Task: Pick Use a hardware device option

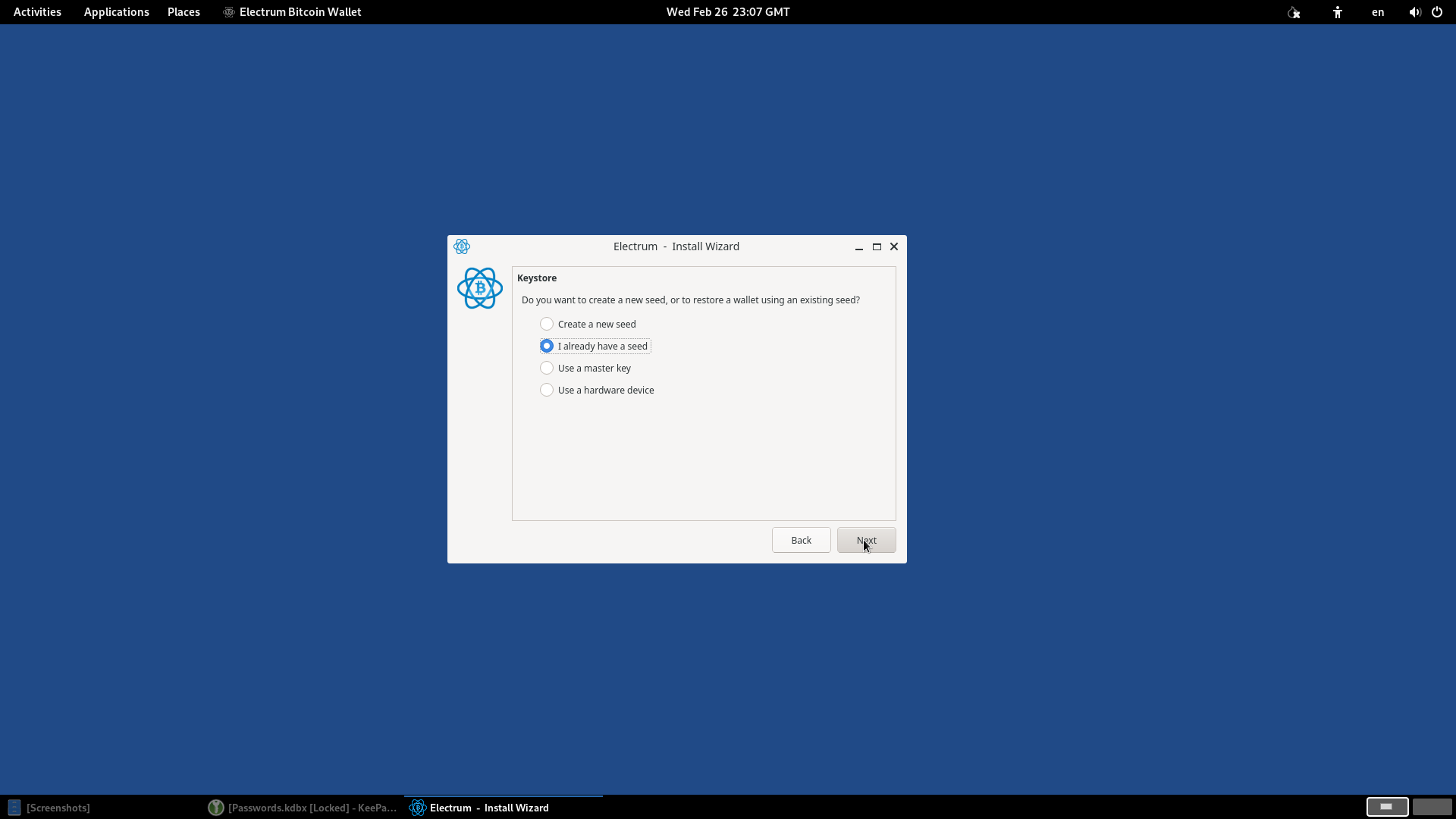Action: (547, 390)
